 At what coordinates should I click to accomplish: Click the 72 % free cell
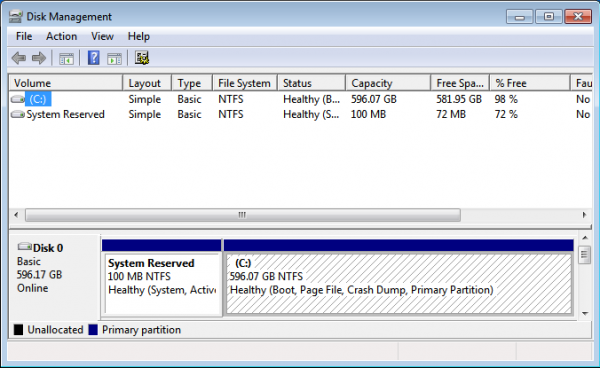click(506, 114)
